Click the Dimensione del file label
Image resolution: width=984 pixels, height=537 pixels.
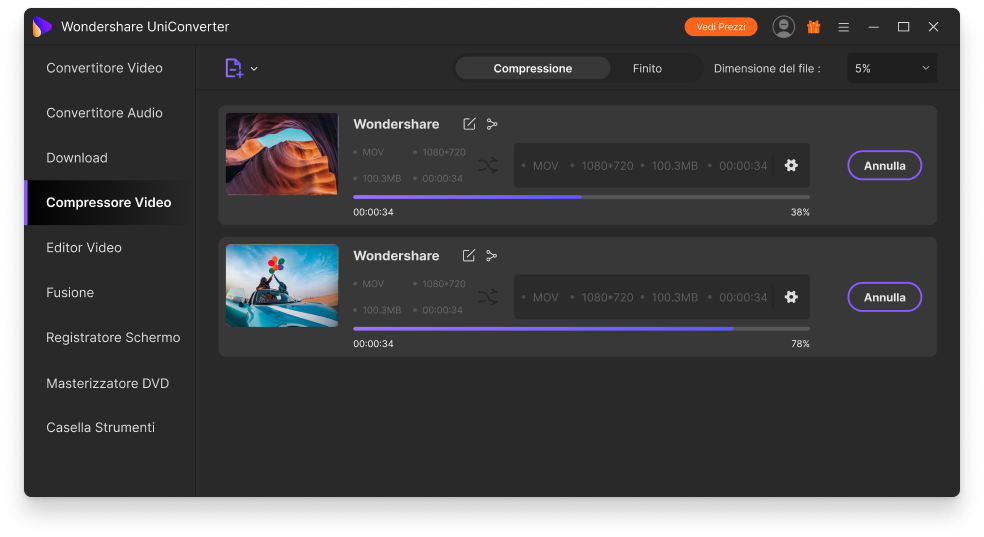[767, 68]
